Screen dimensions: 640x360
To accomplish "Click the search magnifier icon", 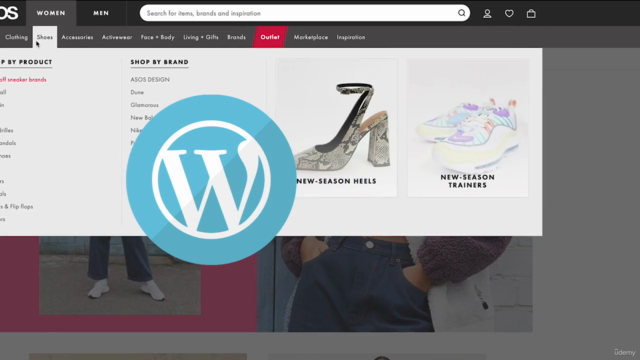I will click(x=462, y=13).
